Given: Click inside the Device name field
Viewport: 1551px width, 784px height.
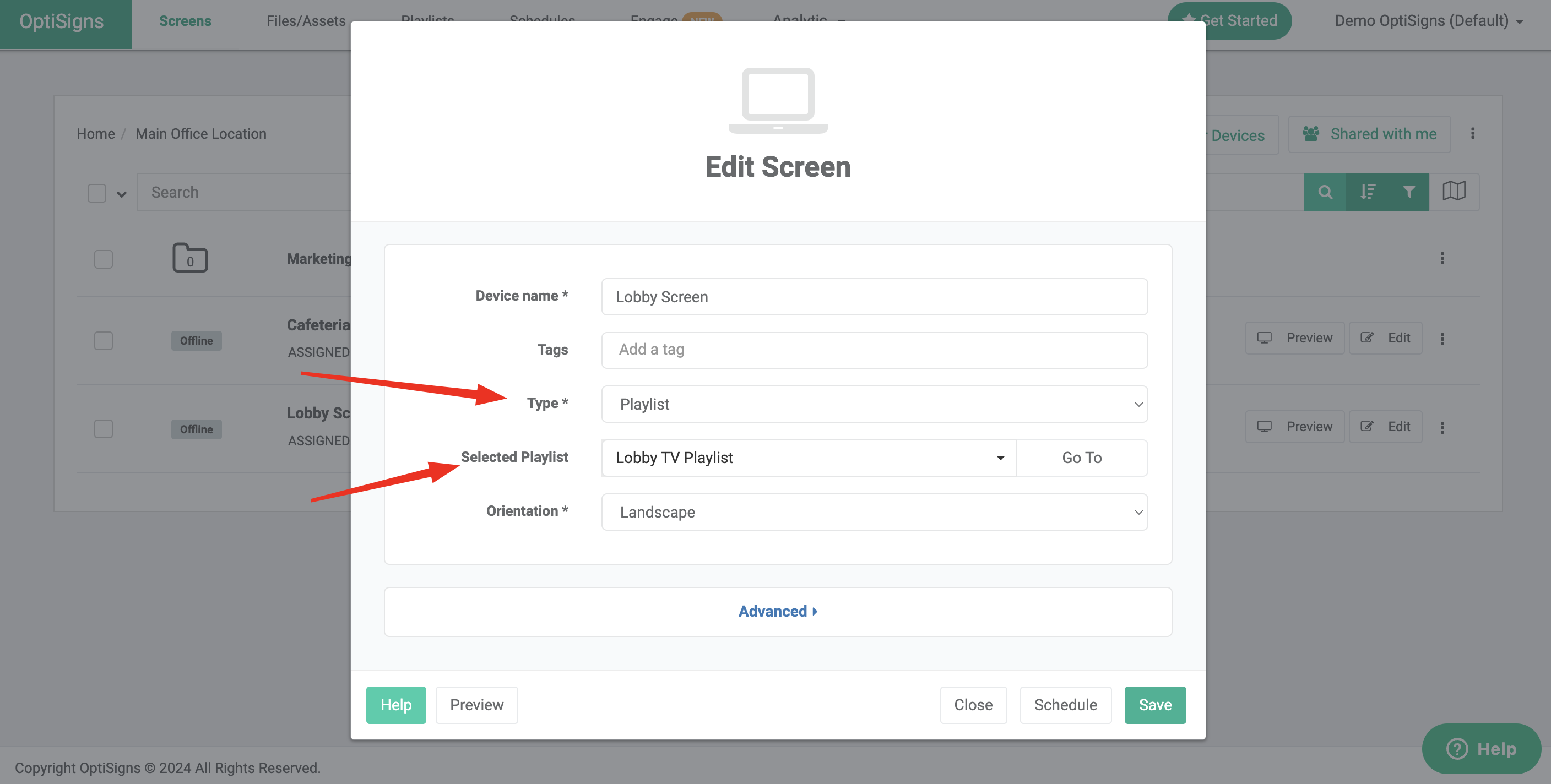Looking at the screenshot, I should 874,296.
